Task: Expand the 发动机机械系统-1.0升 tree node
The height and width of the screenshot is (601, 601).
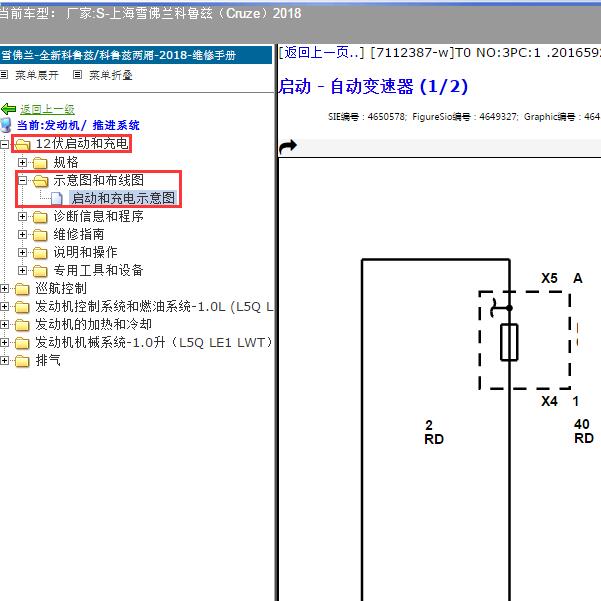Action: [x=5, y=343]
